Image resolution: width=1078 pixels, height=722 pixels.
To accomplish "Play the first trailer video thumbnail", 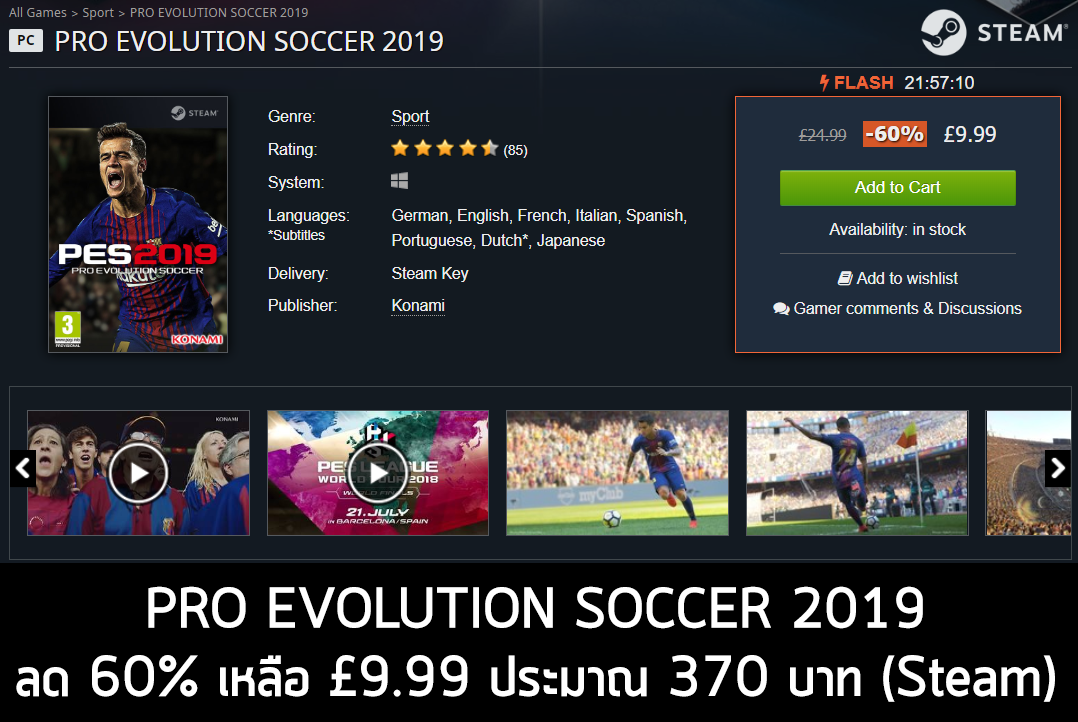I will pos(138,473).
